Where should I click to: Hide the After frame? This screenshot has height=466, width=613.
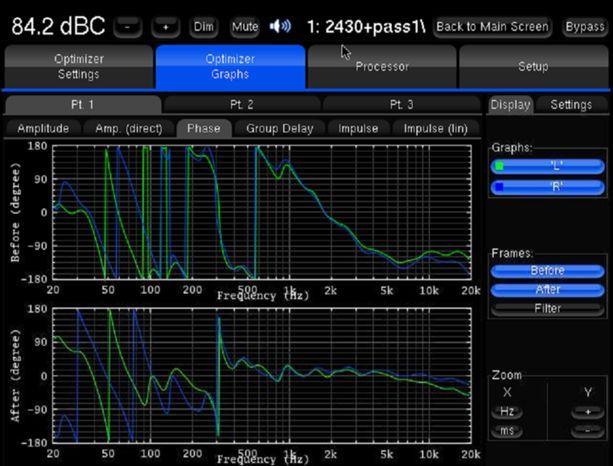pos(548,290)
